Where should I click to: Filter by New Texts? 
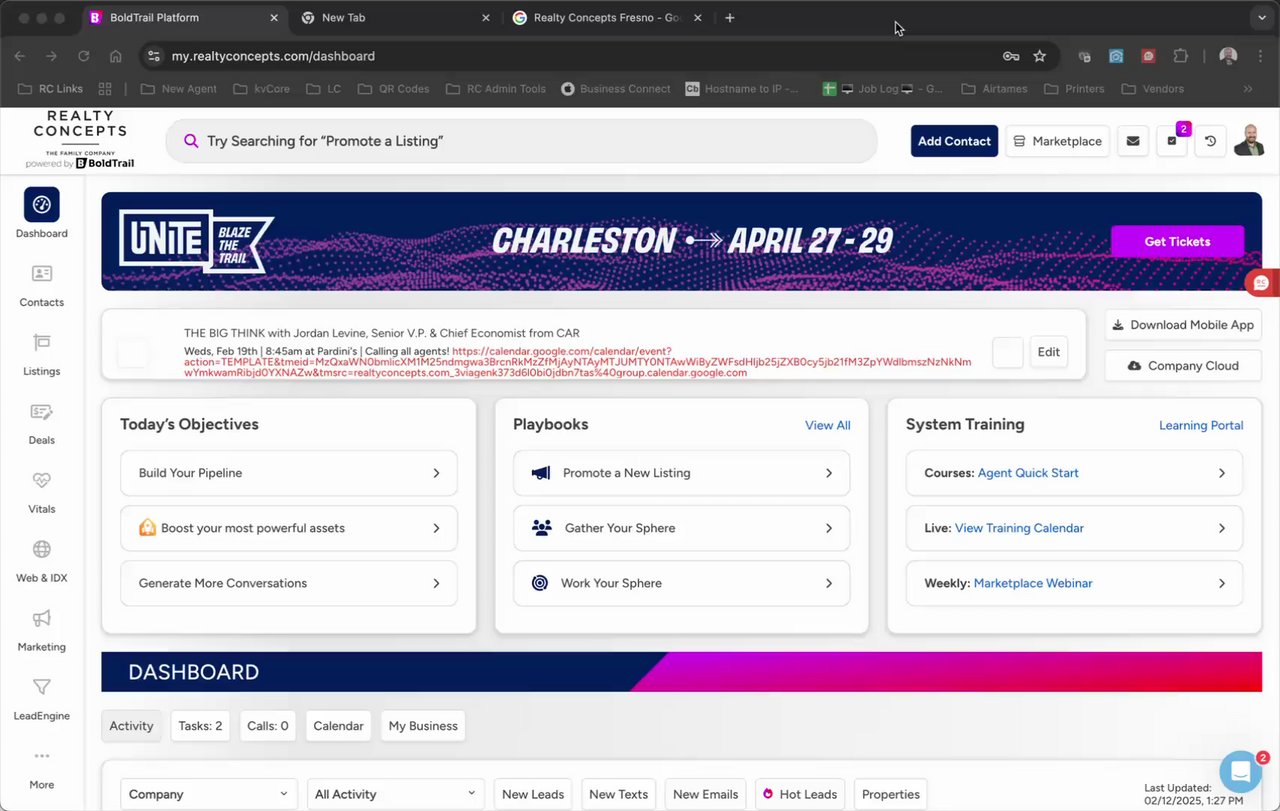[618, 794]
